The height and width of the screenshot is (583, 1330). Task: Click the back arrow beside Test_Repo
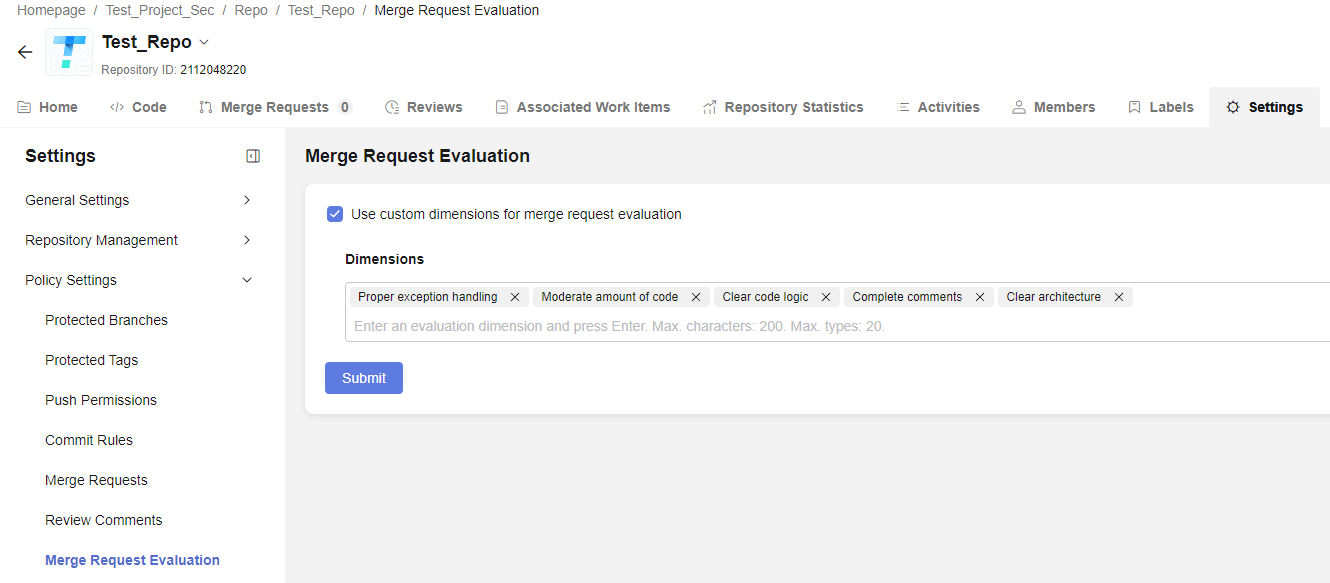(25, 52)
